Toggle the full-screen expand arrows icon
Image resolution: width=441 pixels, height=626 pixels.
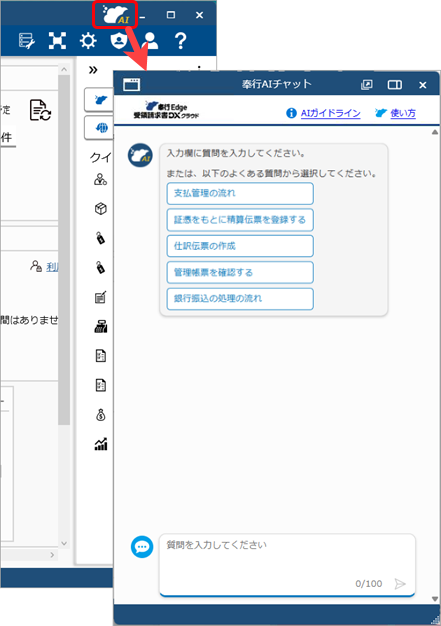pos(57,41)
